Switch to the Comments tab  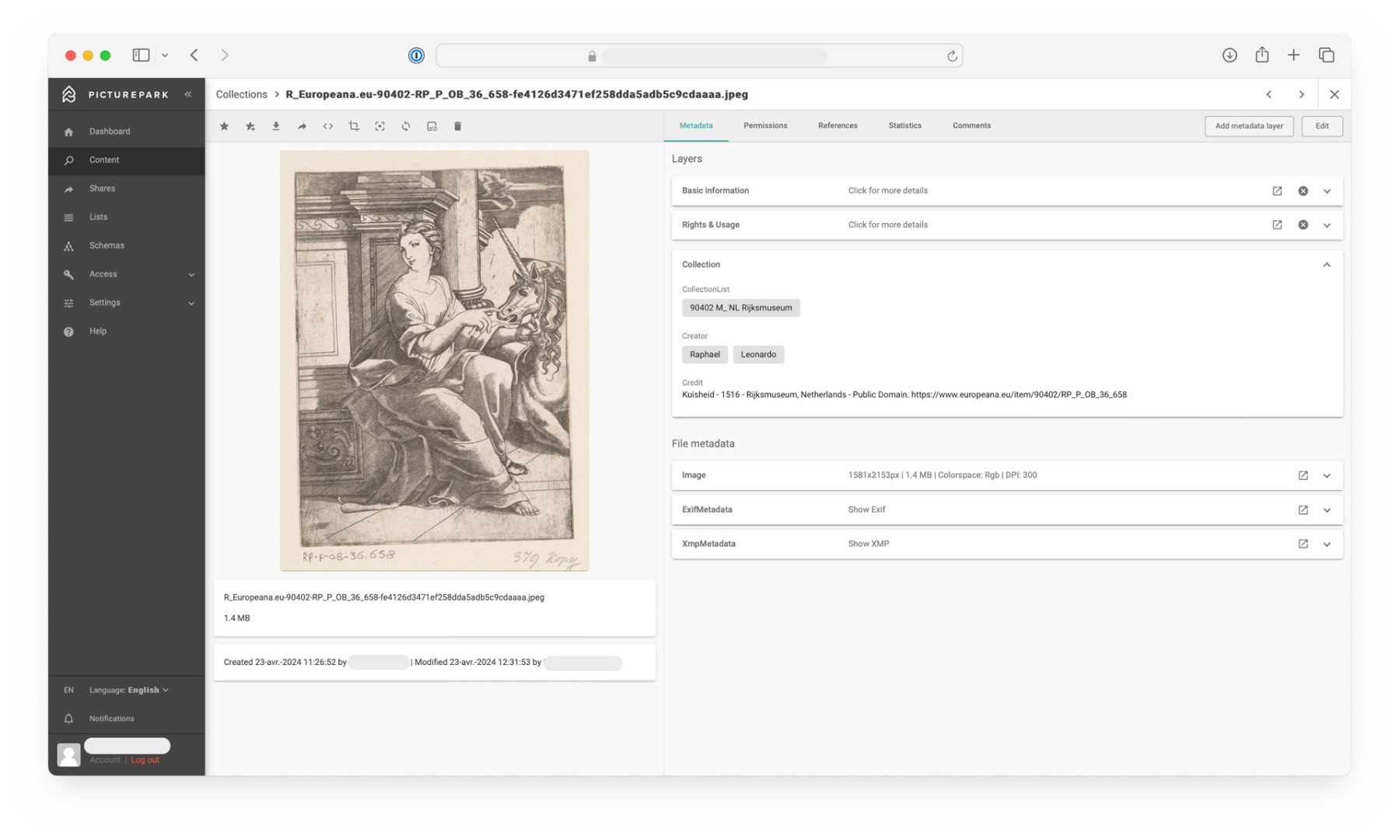point(971,125)
